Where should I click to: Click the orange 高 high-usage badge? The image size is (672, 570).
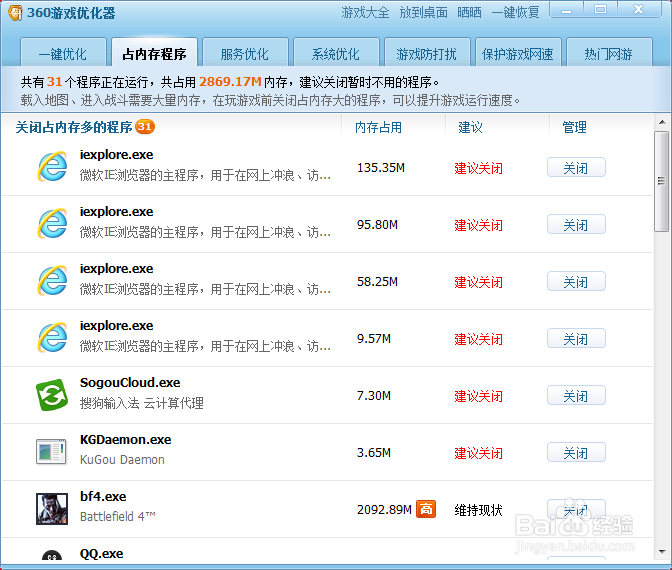click(x=426, y=509)
